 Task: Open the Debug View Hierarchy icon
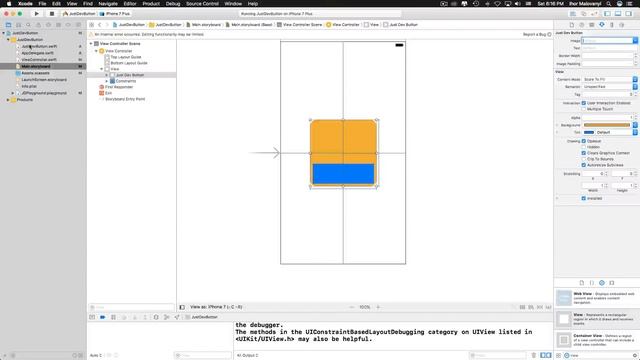[x=156, y=317]
